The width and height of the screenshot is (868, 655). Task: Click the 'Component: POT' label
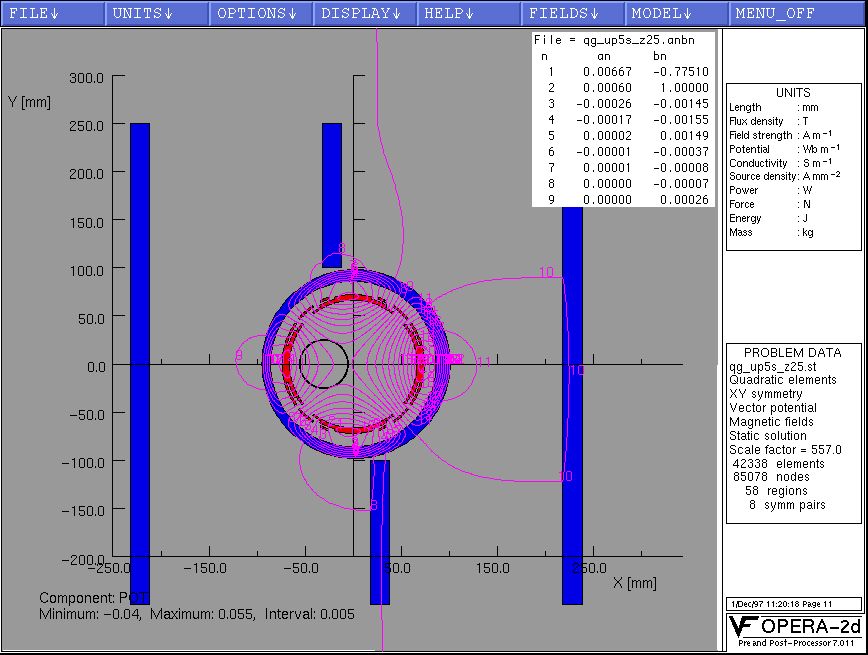click(x=93, y=598)
